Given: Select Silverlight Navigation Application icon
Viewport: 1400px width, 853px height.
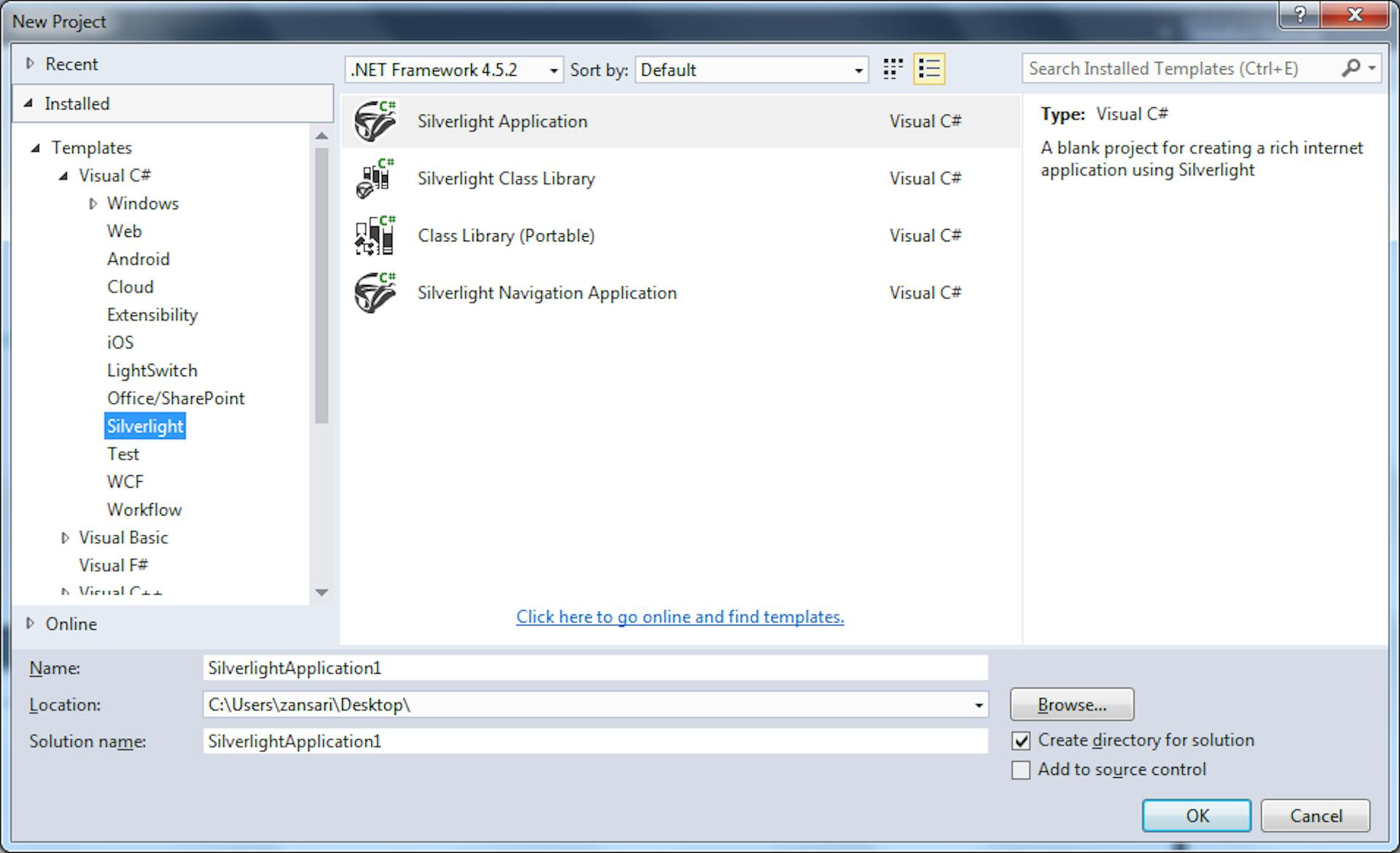Looking at the screenshot, I should pyautogui.click(x=376, y=292).
